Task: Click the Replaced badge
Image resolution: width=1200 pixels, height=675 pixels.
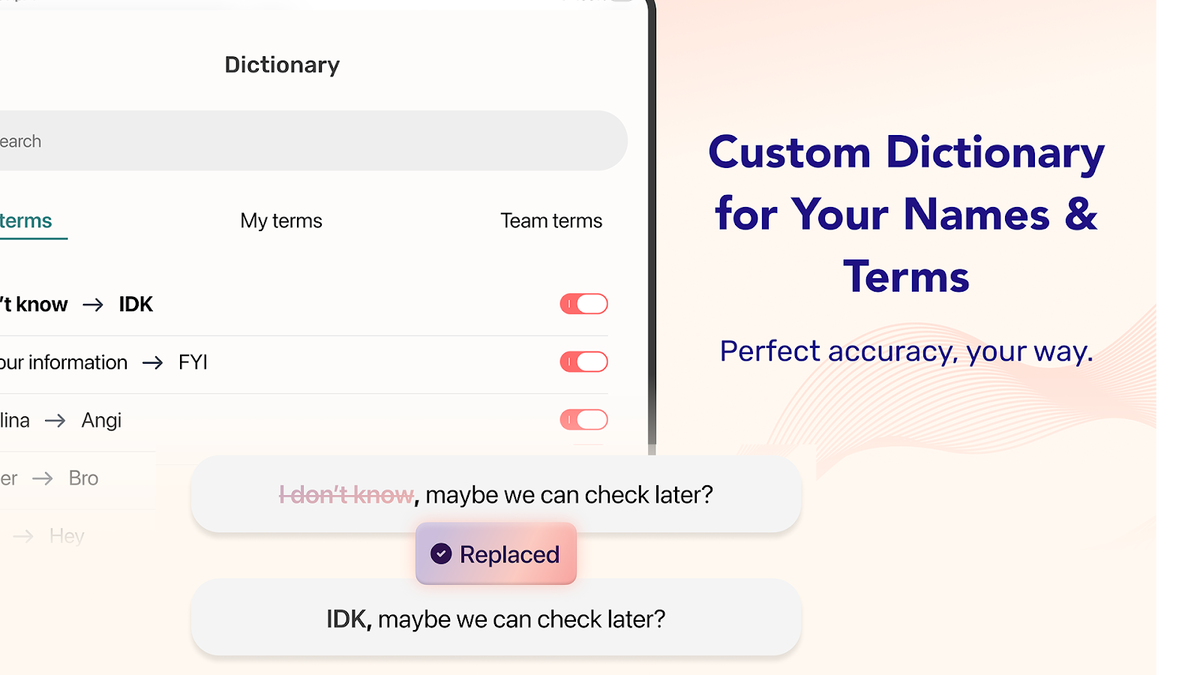Action: [x=495, y=553]
